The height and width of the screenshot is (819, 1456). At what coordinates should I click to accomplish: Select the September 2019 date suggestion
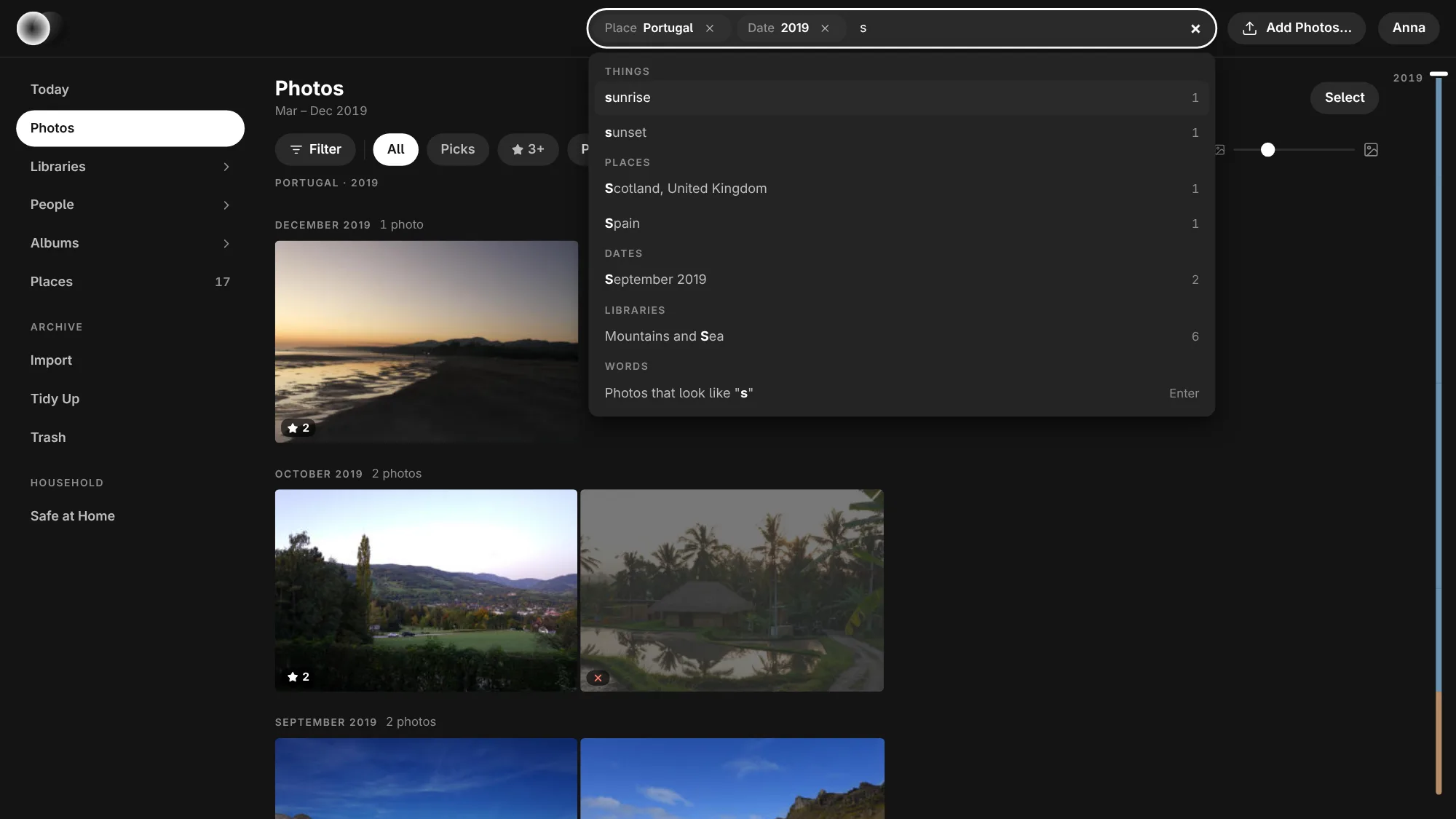[901, 280]
